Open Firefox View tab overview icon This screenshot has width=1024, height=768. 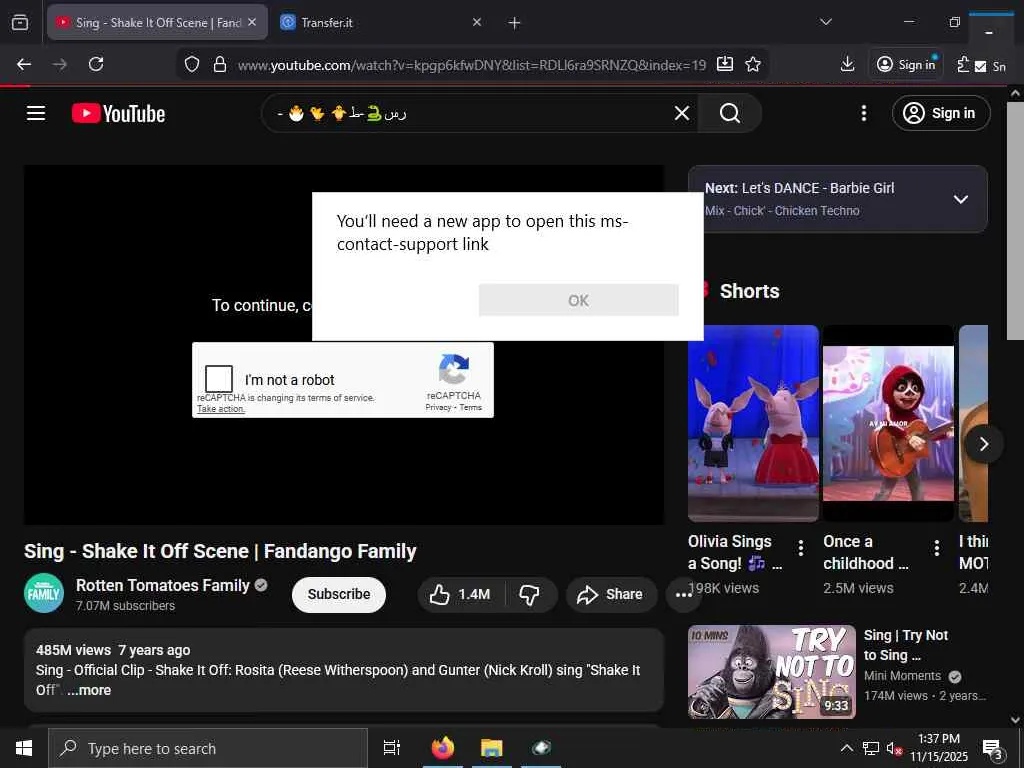[20, 23]
